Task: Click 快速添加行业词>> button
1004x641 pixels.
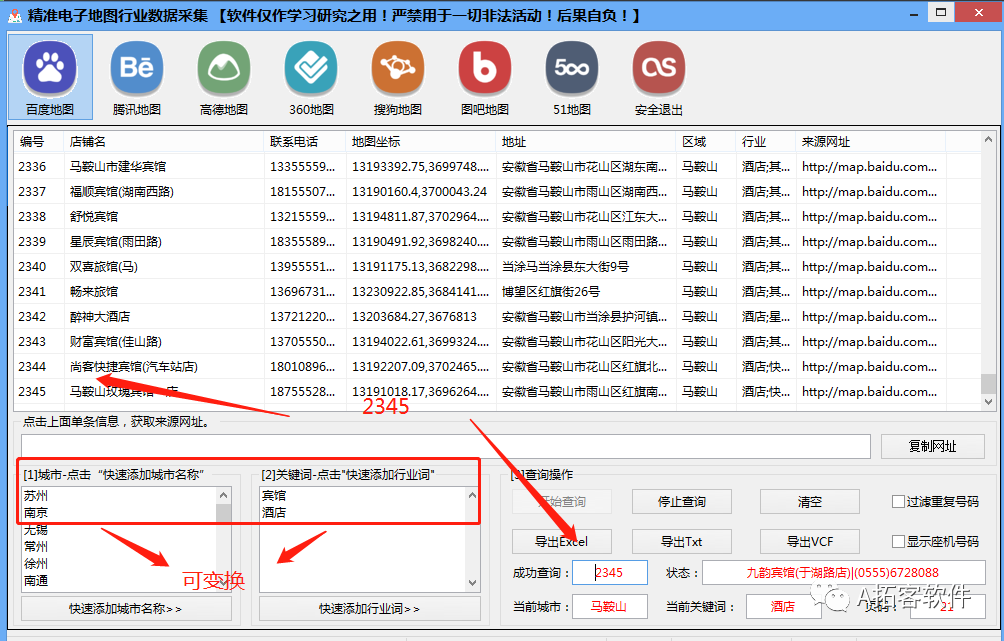Action: tap(369, 608)
